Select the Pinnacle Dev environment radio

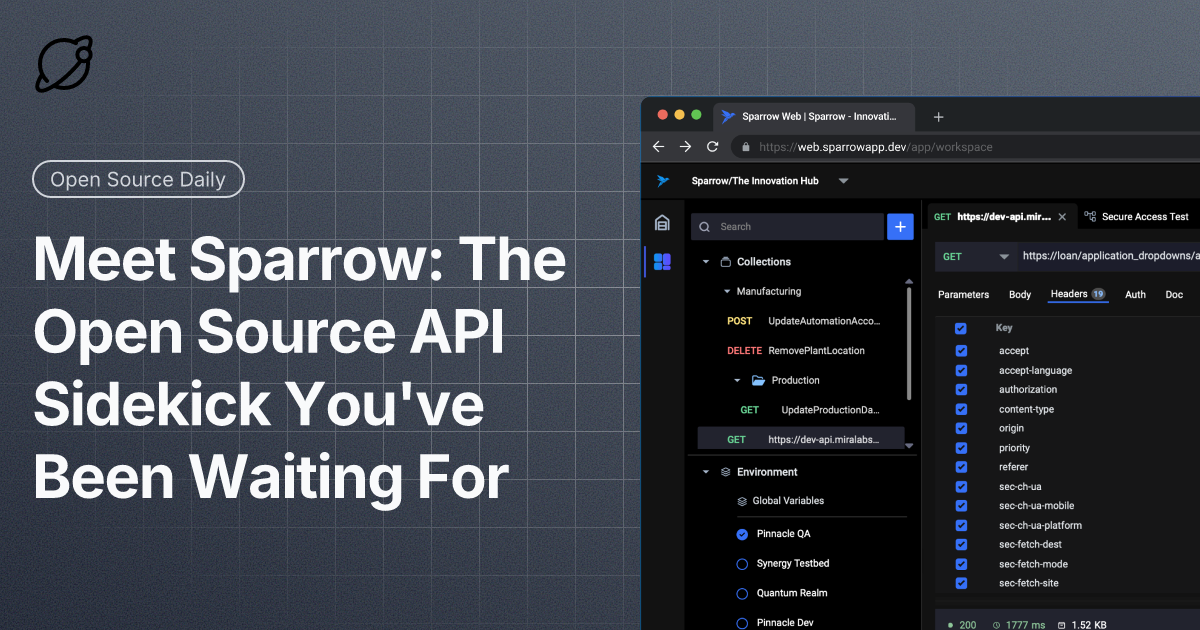[x=742, y=623]
